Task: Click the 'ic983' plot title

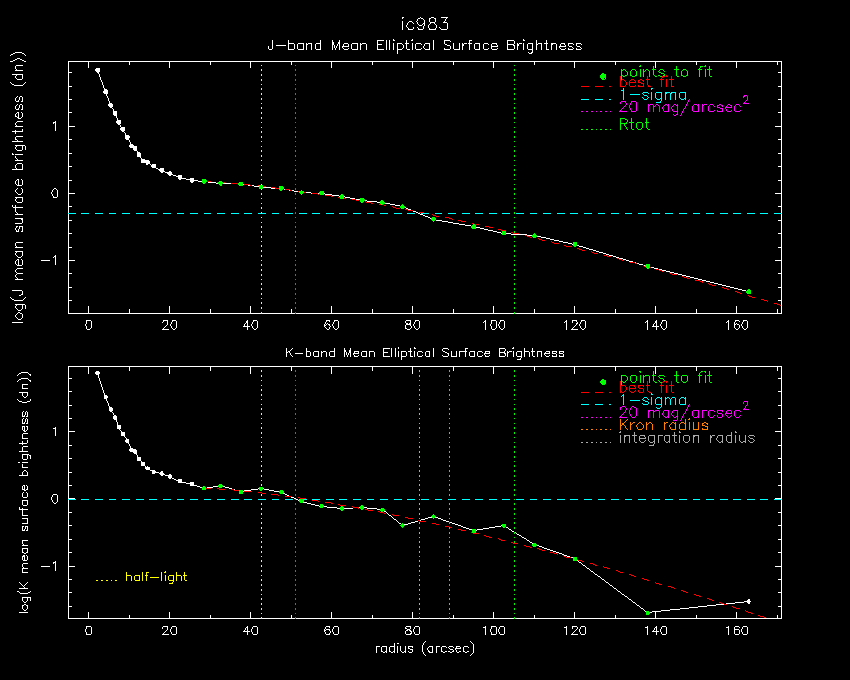Action: (424, 21)
